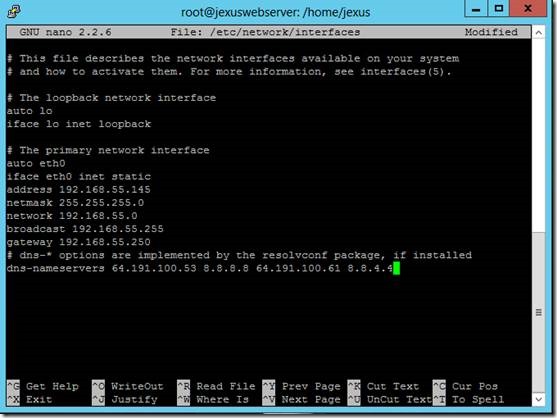Click the gateway 192.168.55.250 line
The height and width of the screenshot is (418, 557).
click(79, 242)
